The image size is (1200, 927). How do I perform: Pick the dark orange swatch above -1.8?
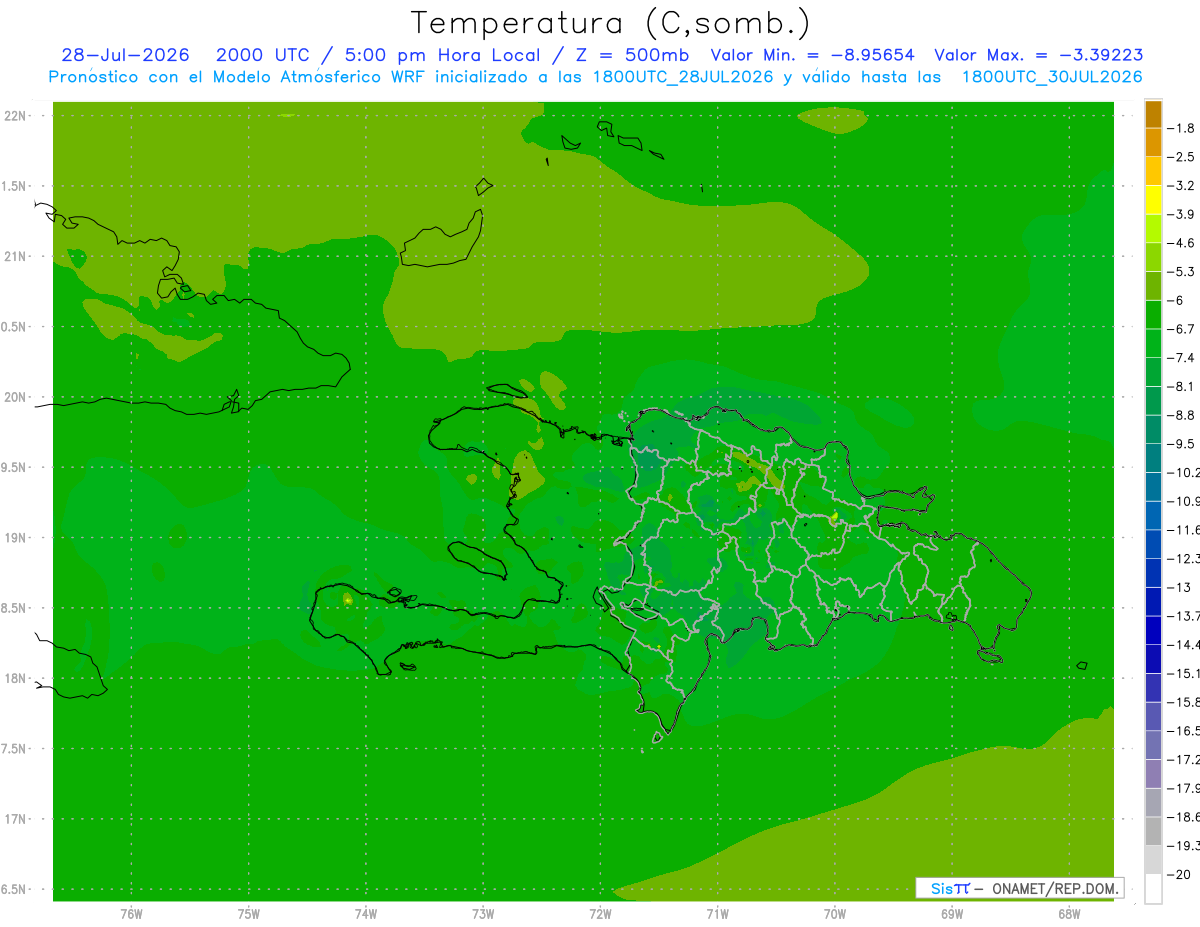[x=1153, y=114]
